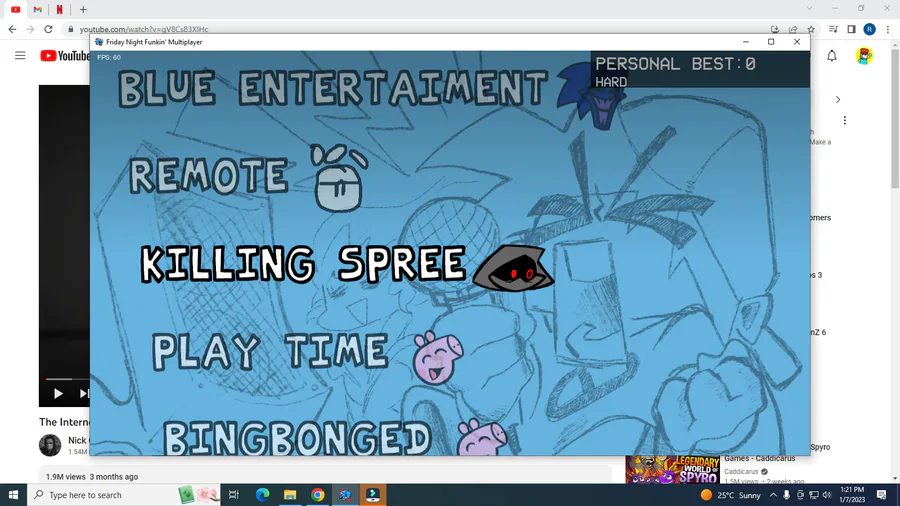Switch to Chrome on the taskbar

317,495
